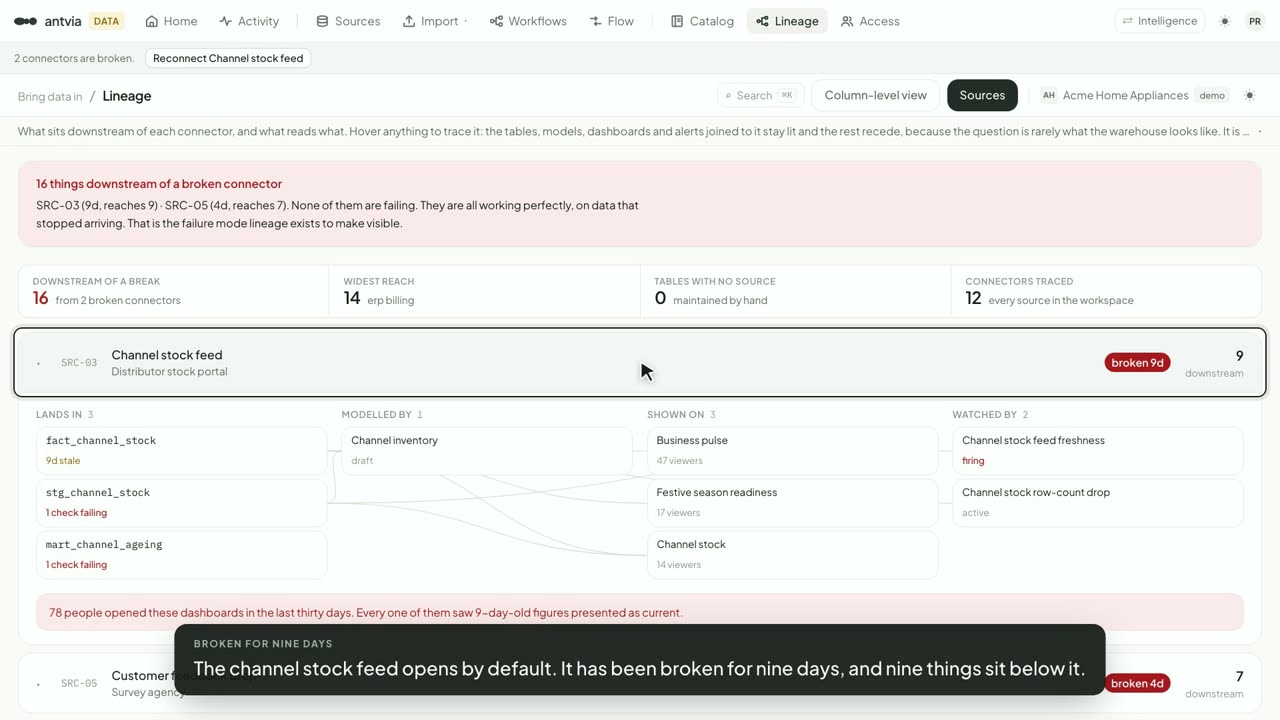
Task: Open Channel stock feed freshness alert
Action: pyautogui.click(x=1098, y=450)
